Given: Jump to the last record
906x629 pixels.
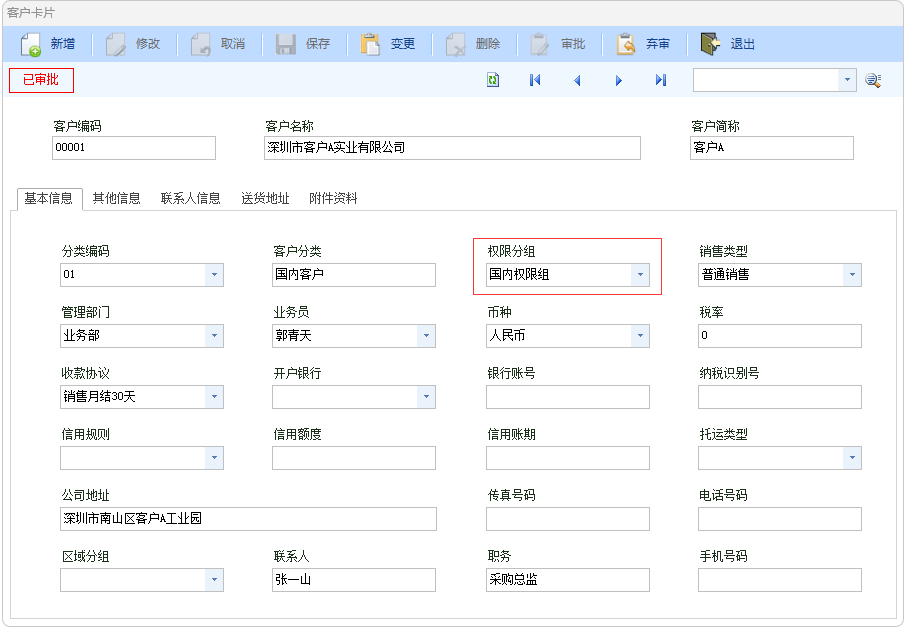Looking at the screenshot, I should pyautogui.click(x=661, y=80).
